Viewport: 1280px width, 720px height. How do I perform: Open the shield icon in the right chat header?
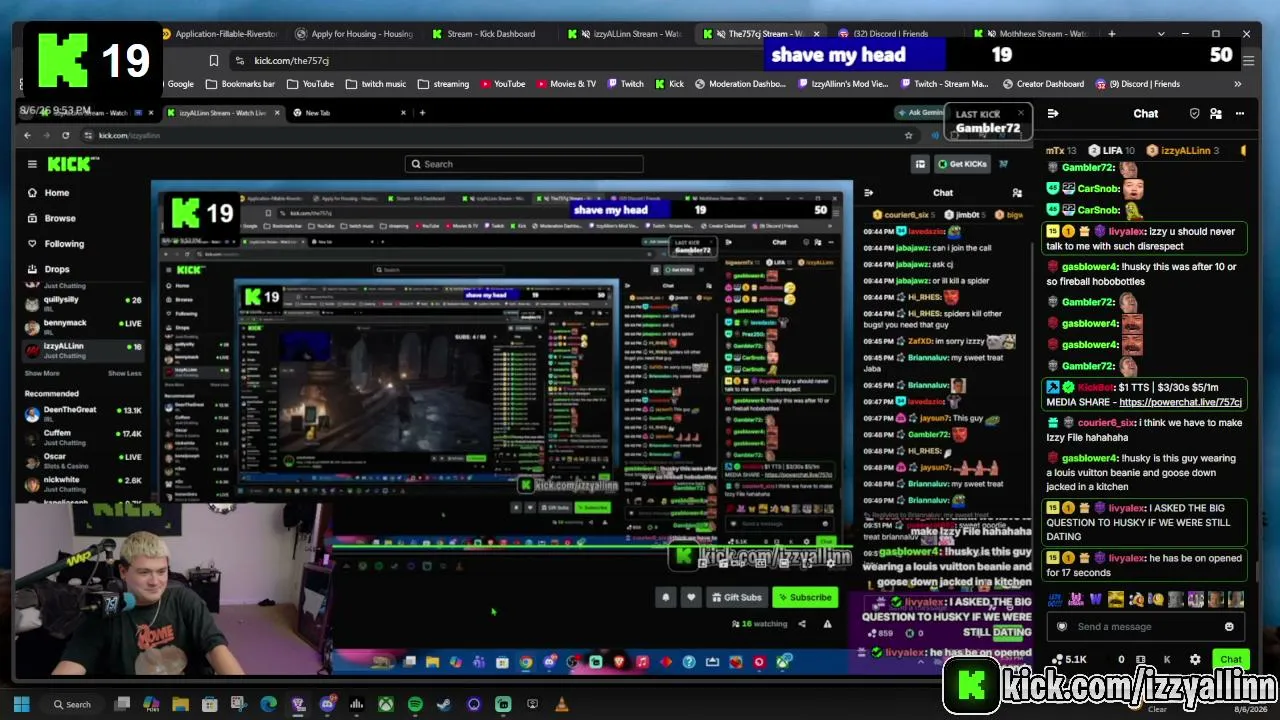pyautogui.click(x=1194, y=114)
